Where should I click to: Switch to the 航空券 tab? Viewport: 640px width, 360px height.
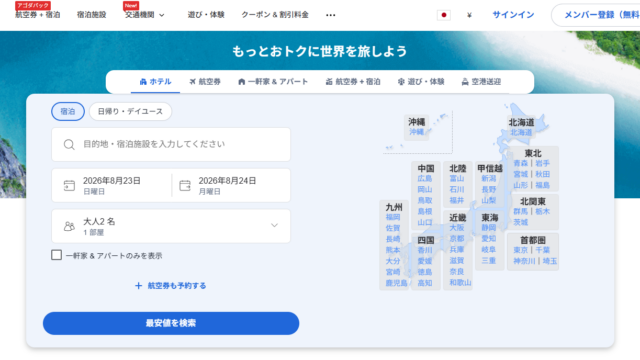(x=205, y=82)
